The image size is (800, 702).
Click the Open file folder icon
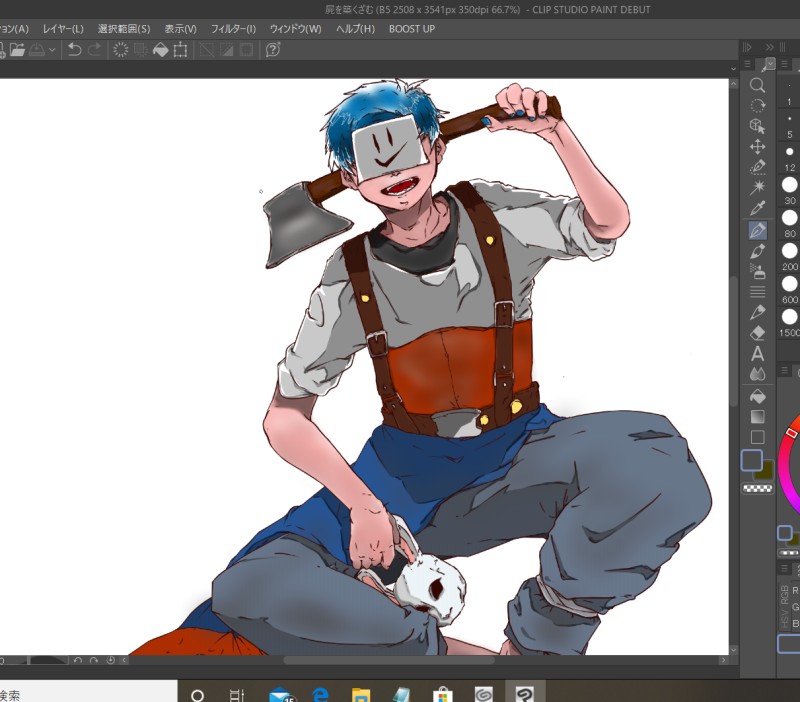tap(16, 50)
